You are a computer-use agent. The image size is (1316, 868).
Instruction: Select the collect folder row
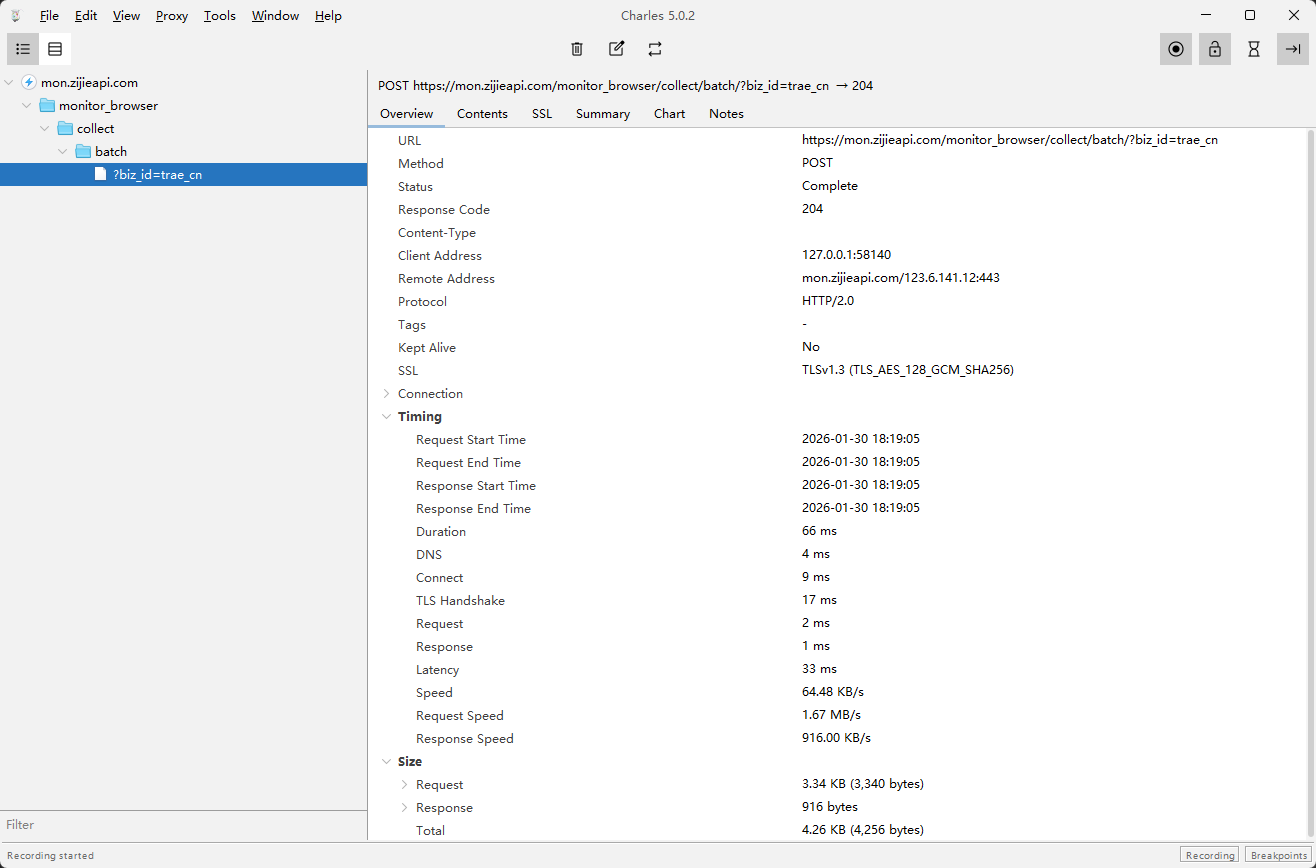pos(183,129)
